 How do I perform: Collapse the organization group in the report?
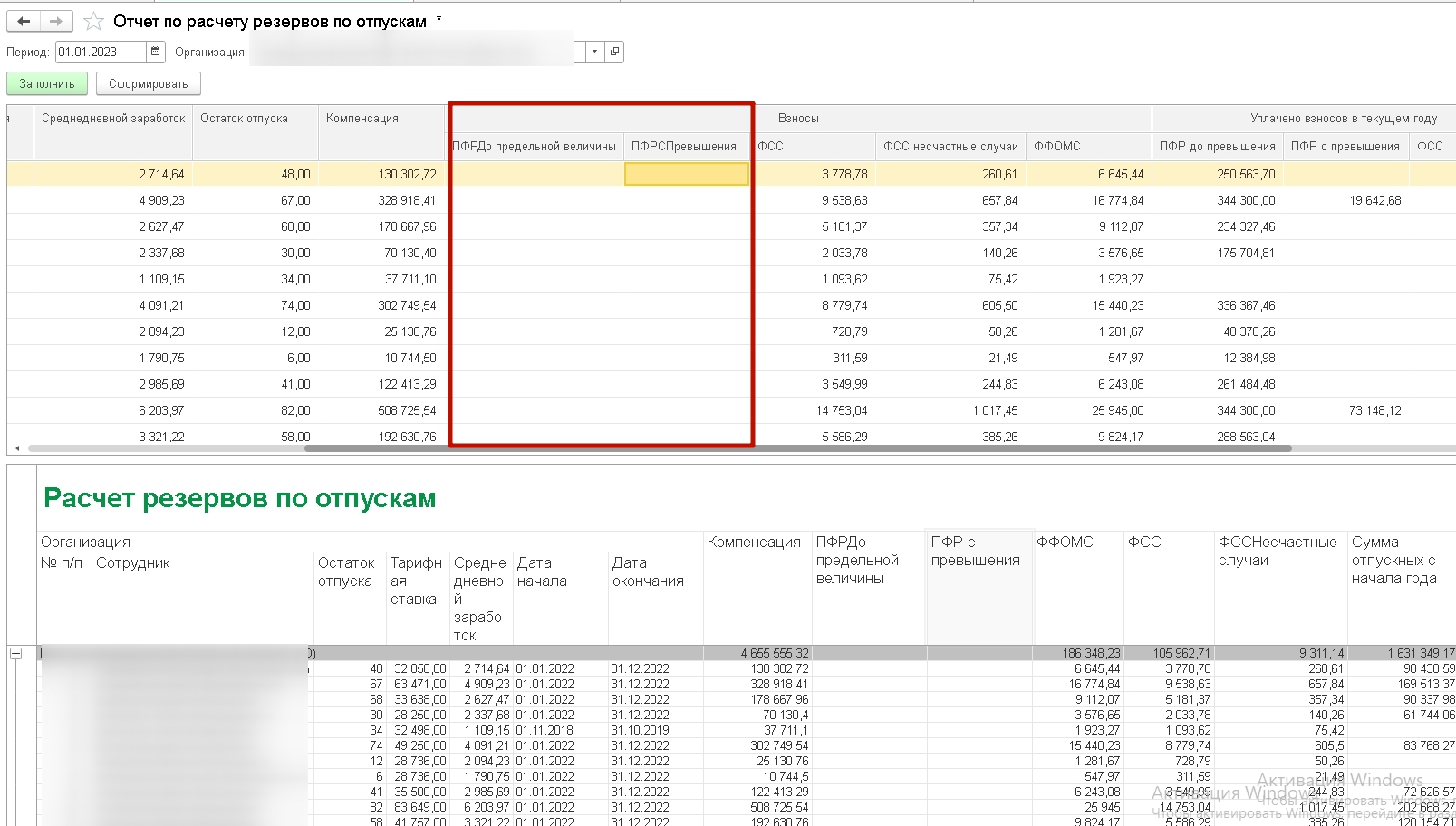pyautogui.click(x=15, y=653)
